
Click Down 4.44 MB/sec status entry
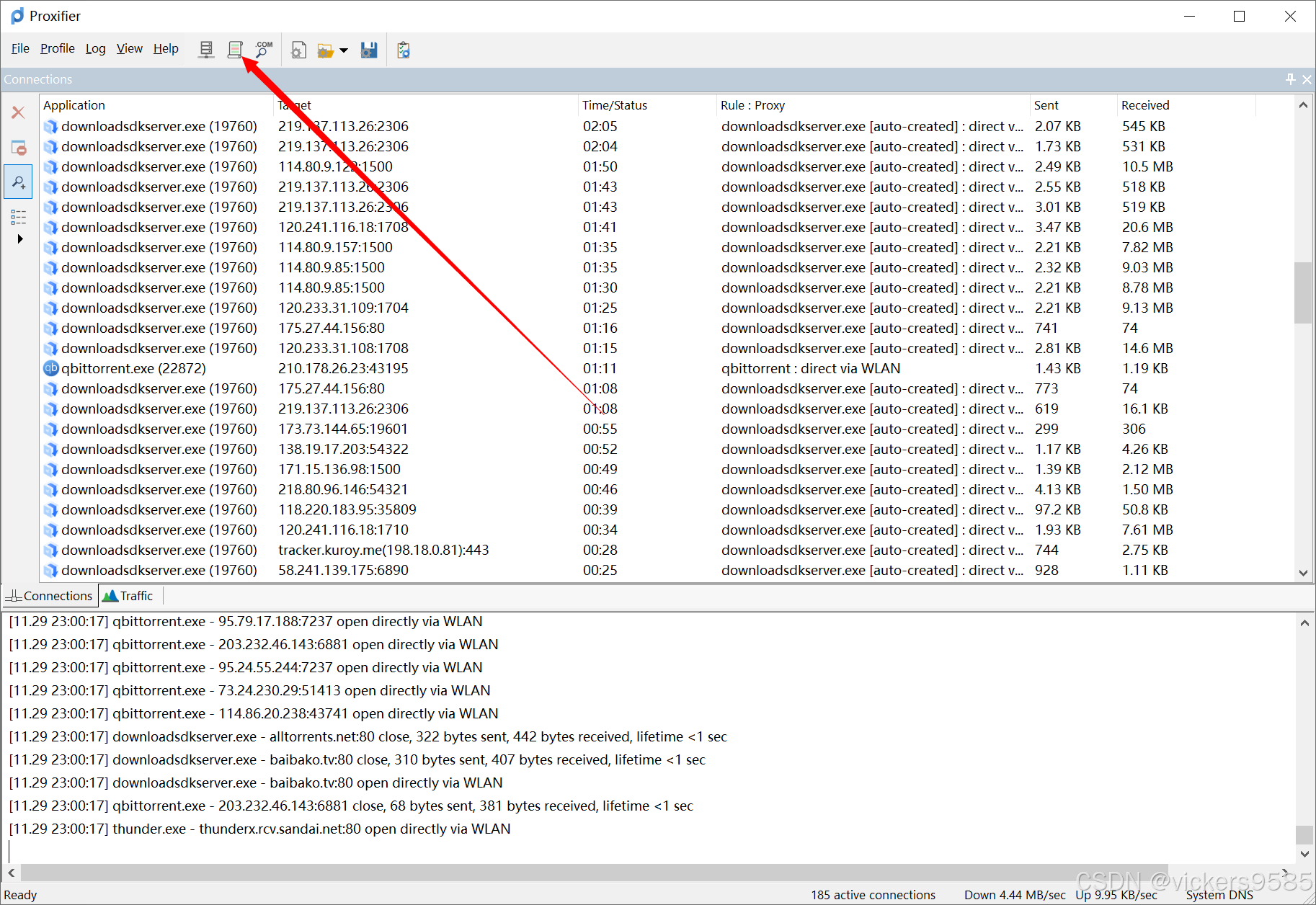pos(1015,895)
